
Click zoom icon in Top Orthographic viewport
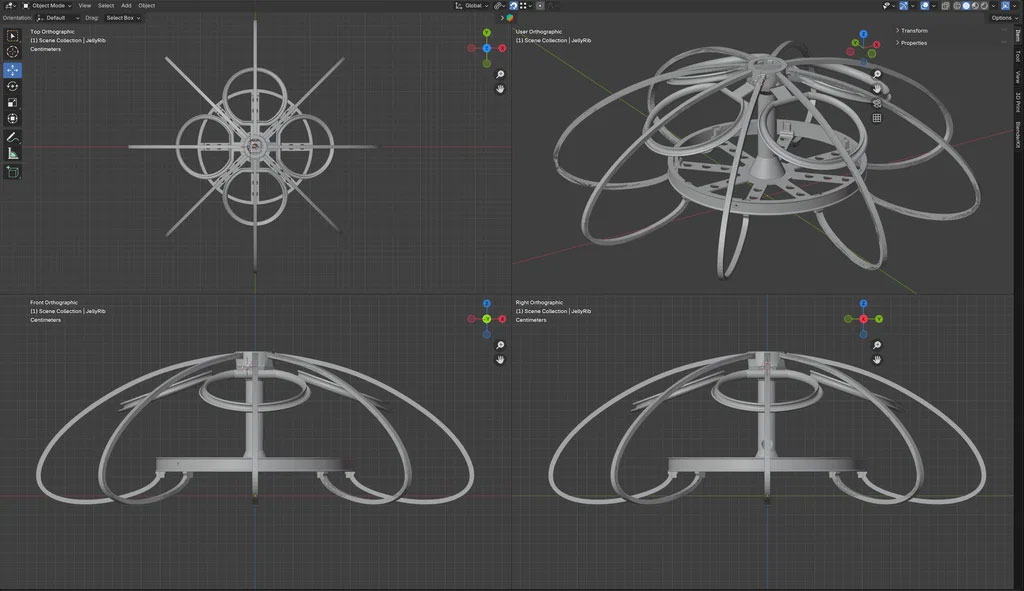click(500, 74)
